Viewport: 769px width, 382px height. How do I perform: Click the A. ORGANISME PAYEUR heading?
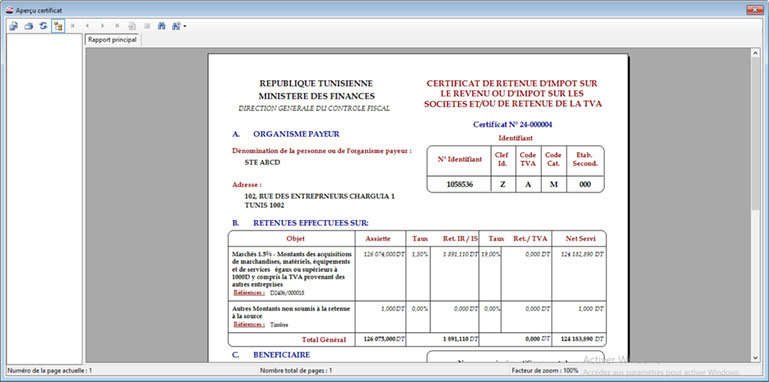pyautogui.click(x=285, y=134)
